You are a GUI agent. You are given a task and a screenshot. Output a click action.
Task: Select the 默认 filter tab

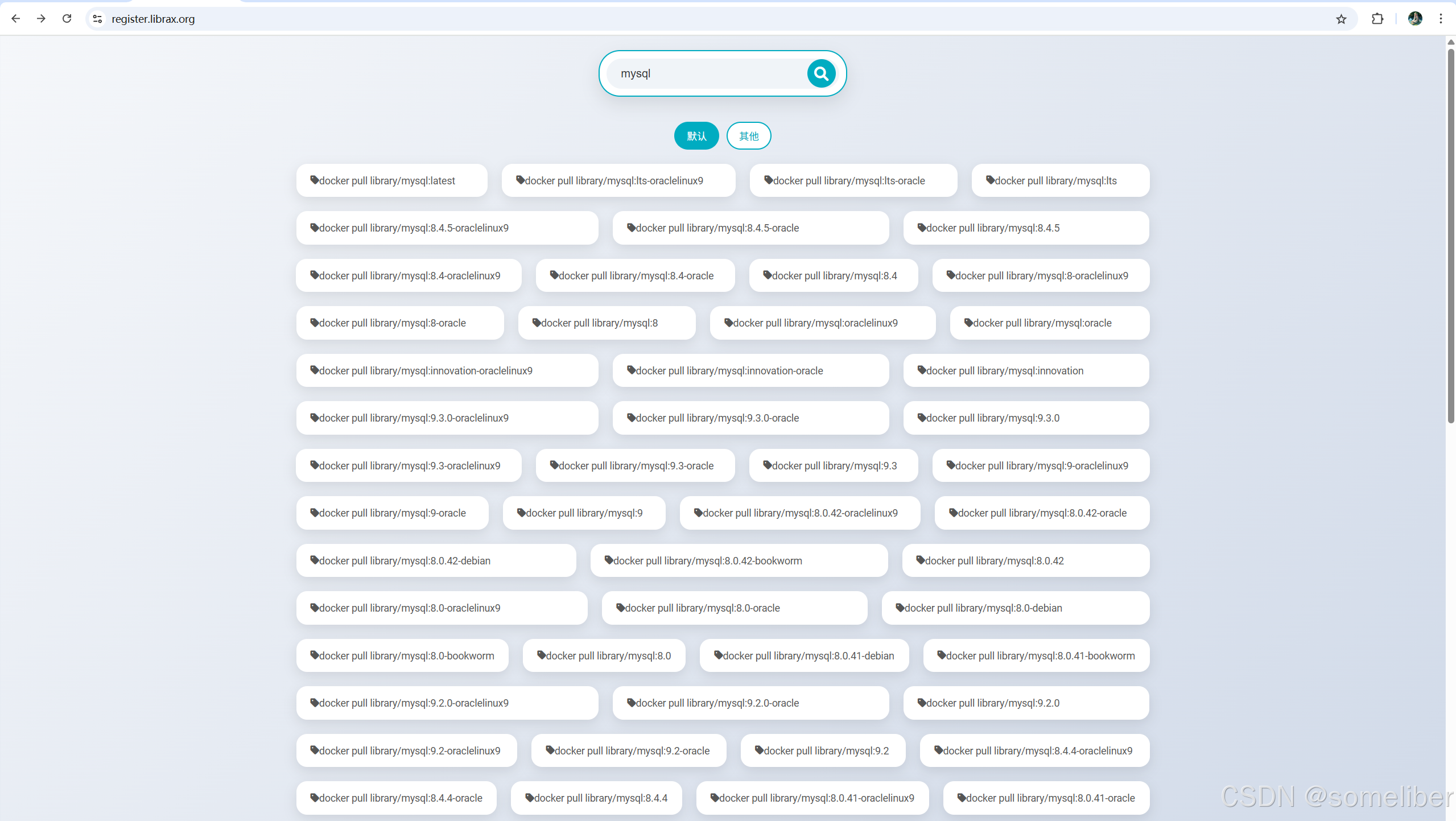pyautogui.click(x=696, y=136)
